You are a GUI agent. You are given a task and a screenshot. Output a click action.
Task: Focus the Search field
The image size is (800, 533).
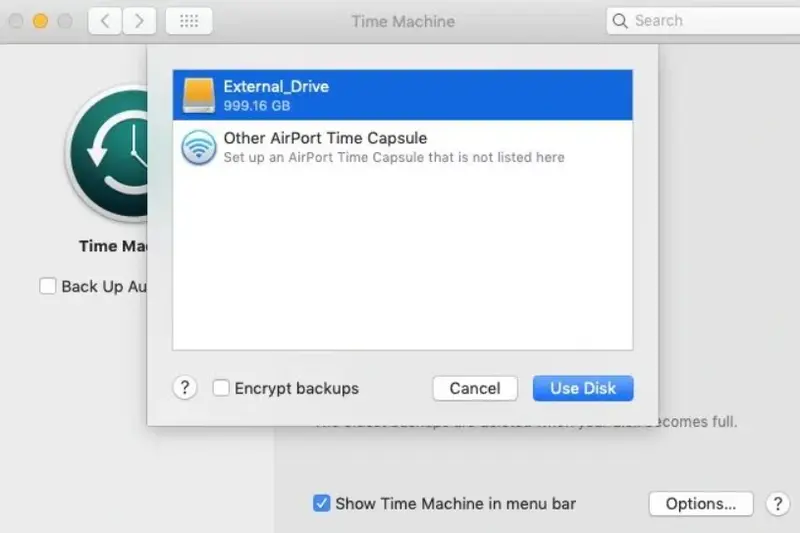[x=703, y=21]
